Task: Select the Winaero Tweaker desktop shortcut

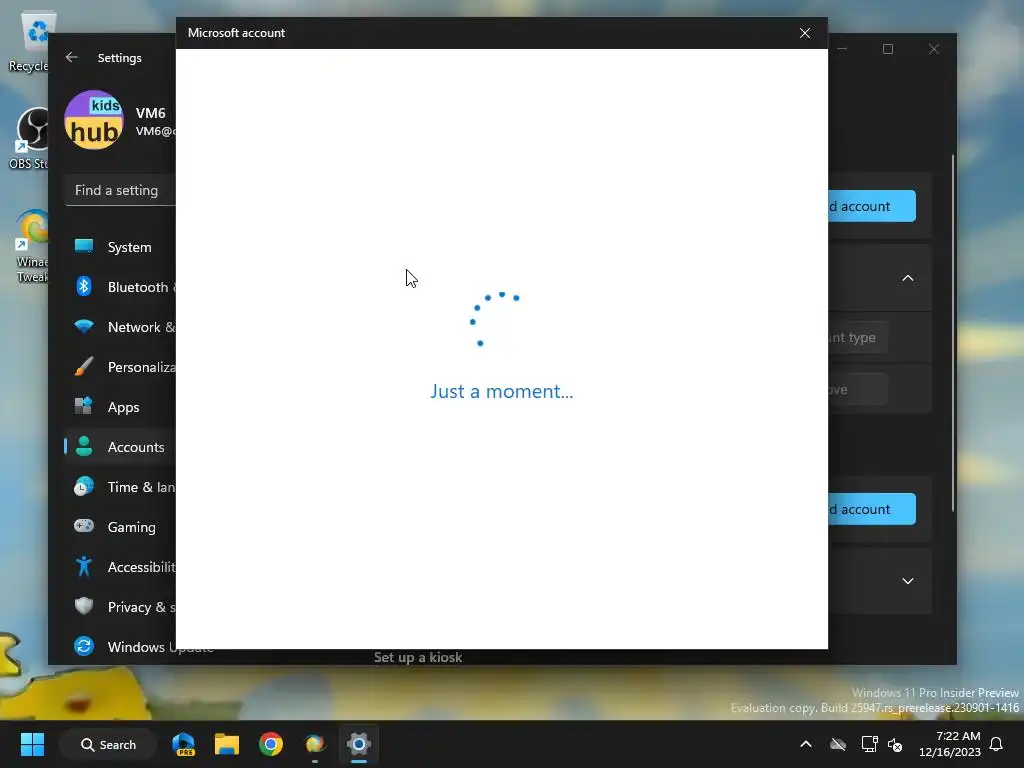Action: click(x=31, y=246)
